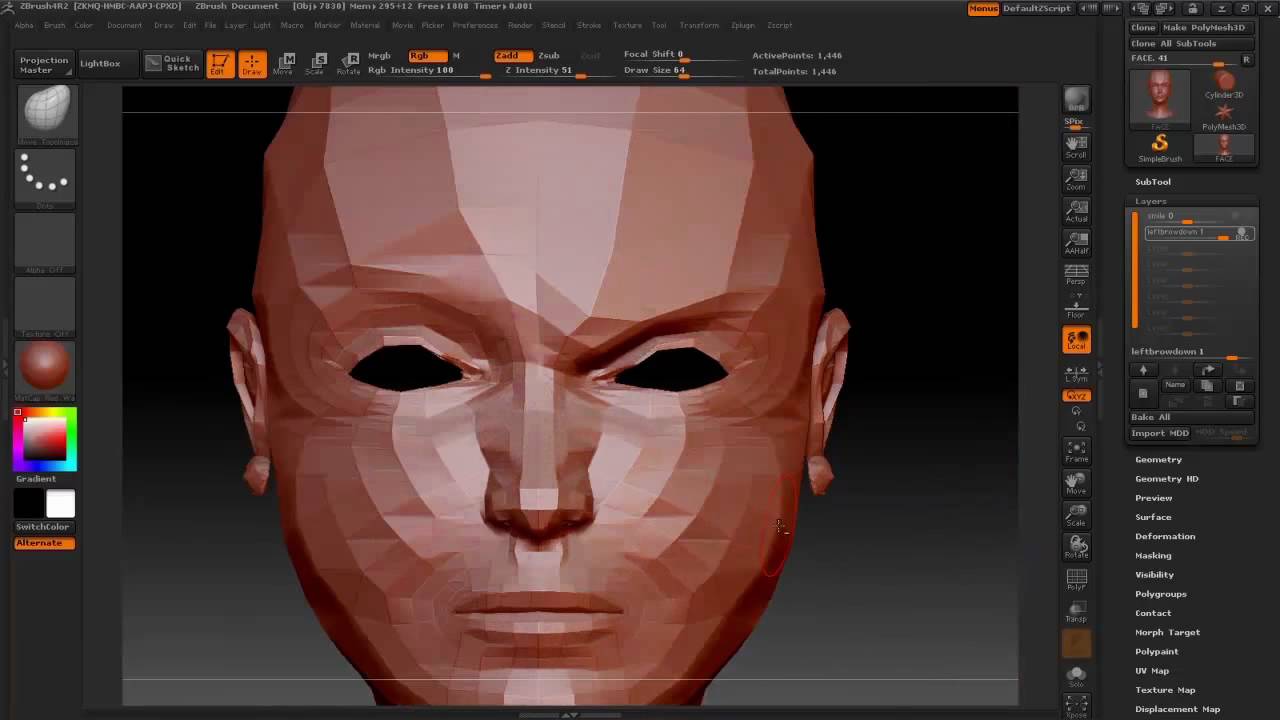Viewport: 1280px width, 720px height.
Task: Open the Zplugin menu
Action: pyautogui.click(x=743, y=25)
